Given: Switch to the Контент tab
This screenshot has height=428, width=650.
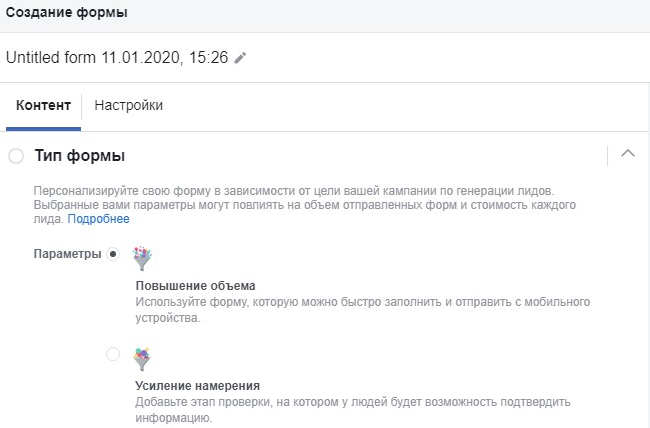Looking at the screenshot, I should (43, 105).
